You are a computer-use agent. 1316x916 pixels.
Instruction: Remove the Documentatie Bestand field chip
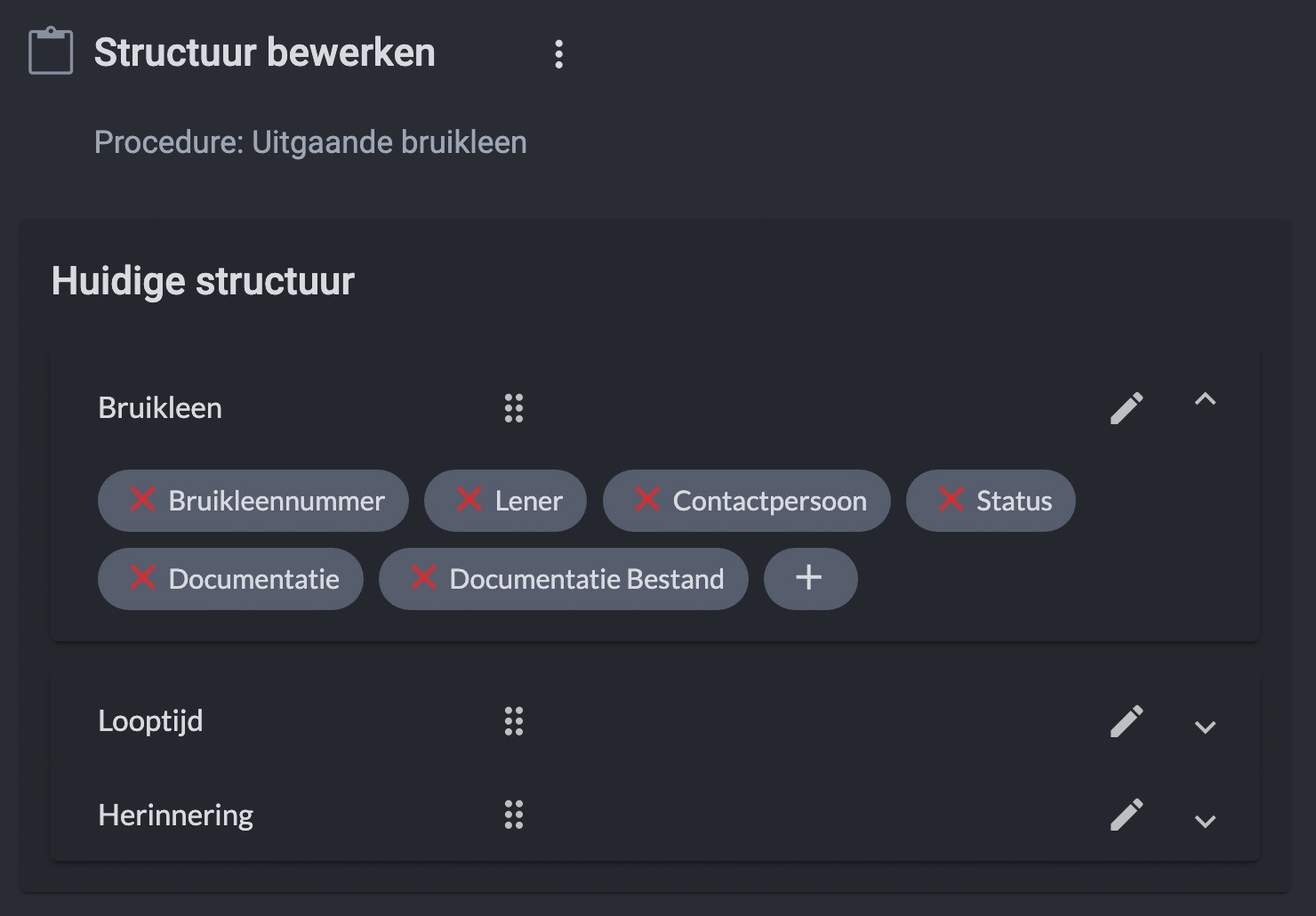[x=424, y=578]
